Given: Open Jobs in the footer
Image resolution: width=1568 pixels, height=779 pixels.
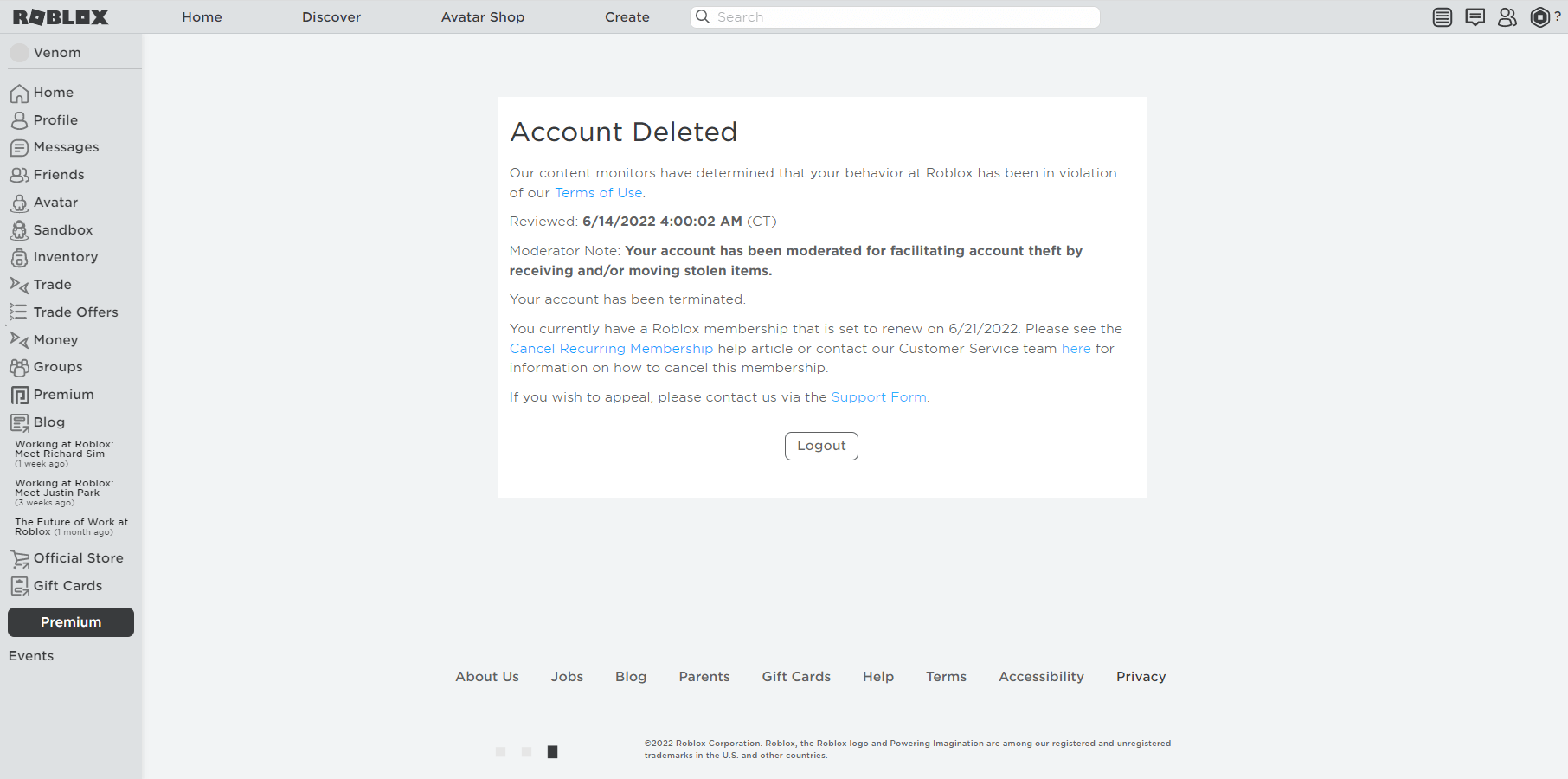Looking at the screenshot, I should pos(567,677).
